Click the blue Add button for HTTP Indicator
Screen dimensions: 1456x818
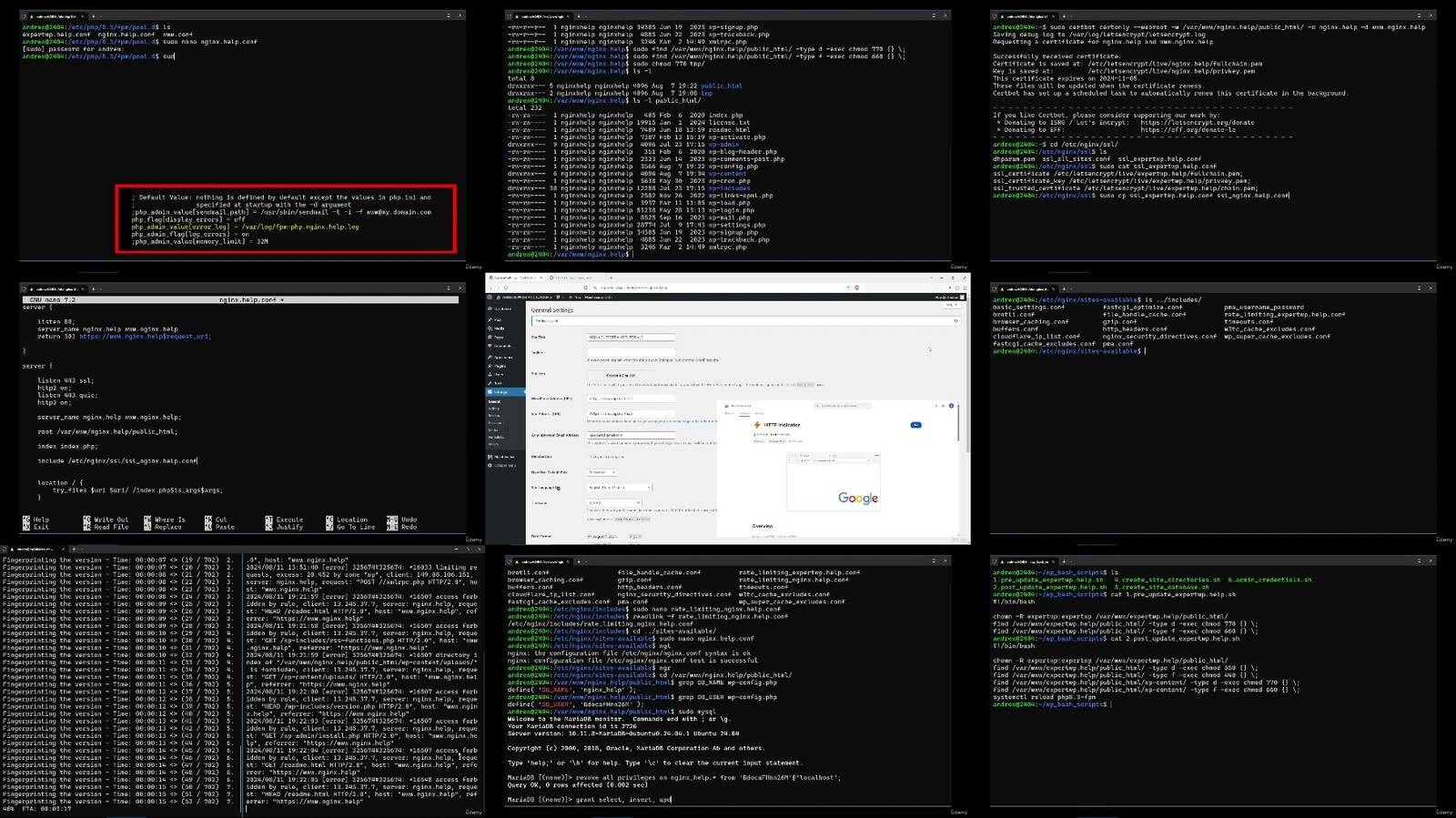point(915,425)
